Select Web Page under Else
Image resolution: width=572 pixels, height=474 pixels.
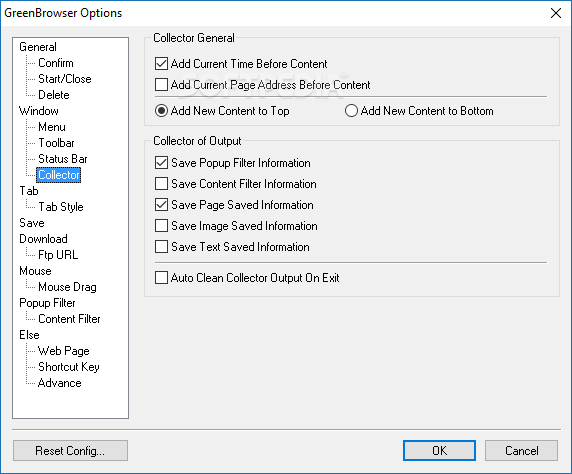(x=64, y=351)
